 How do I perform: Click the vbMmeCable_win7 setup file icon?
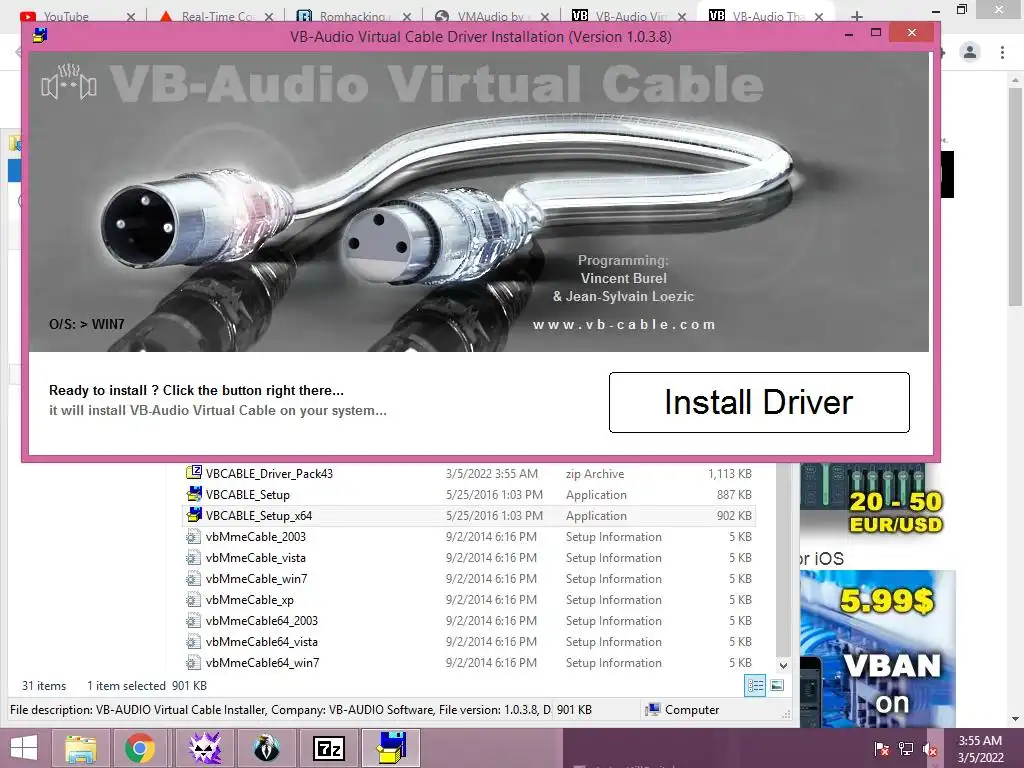pos(193,578)
